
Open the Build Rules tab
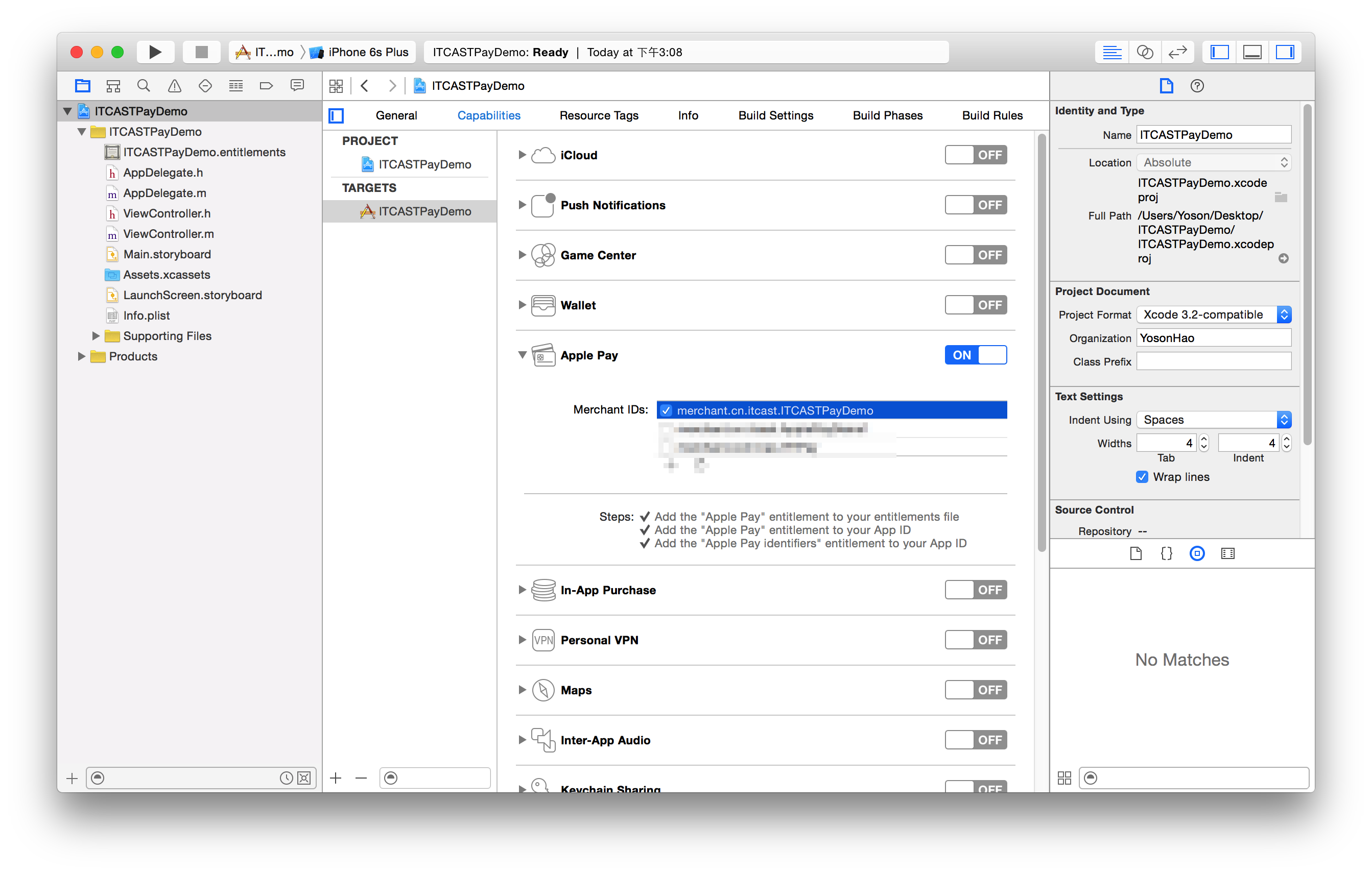[992, 115]
